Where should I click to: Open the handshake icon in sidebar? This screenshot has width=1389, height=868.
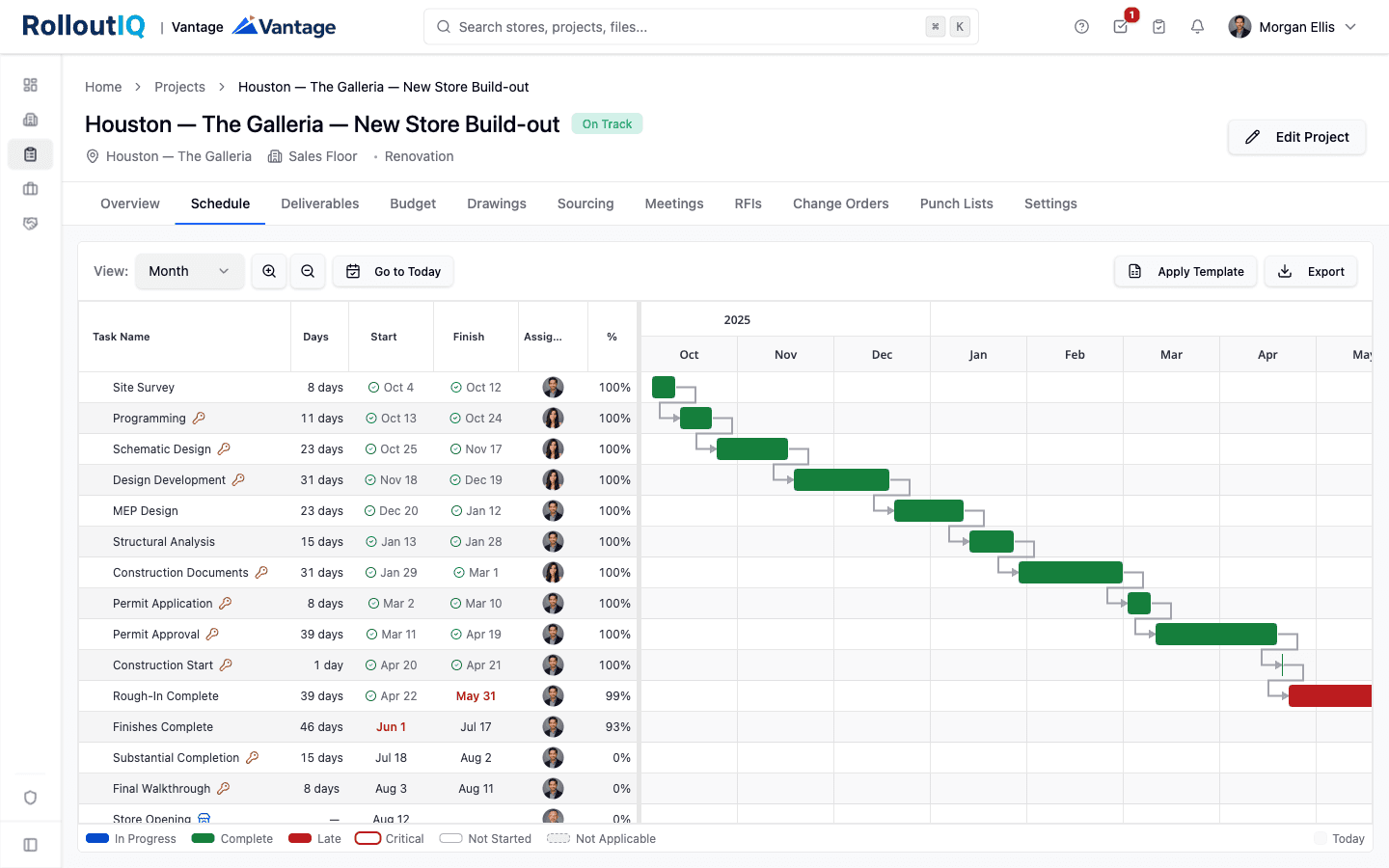click(x=30, y=224)
